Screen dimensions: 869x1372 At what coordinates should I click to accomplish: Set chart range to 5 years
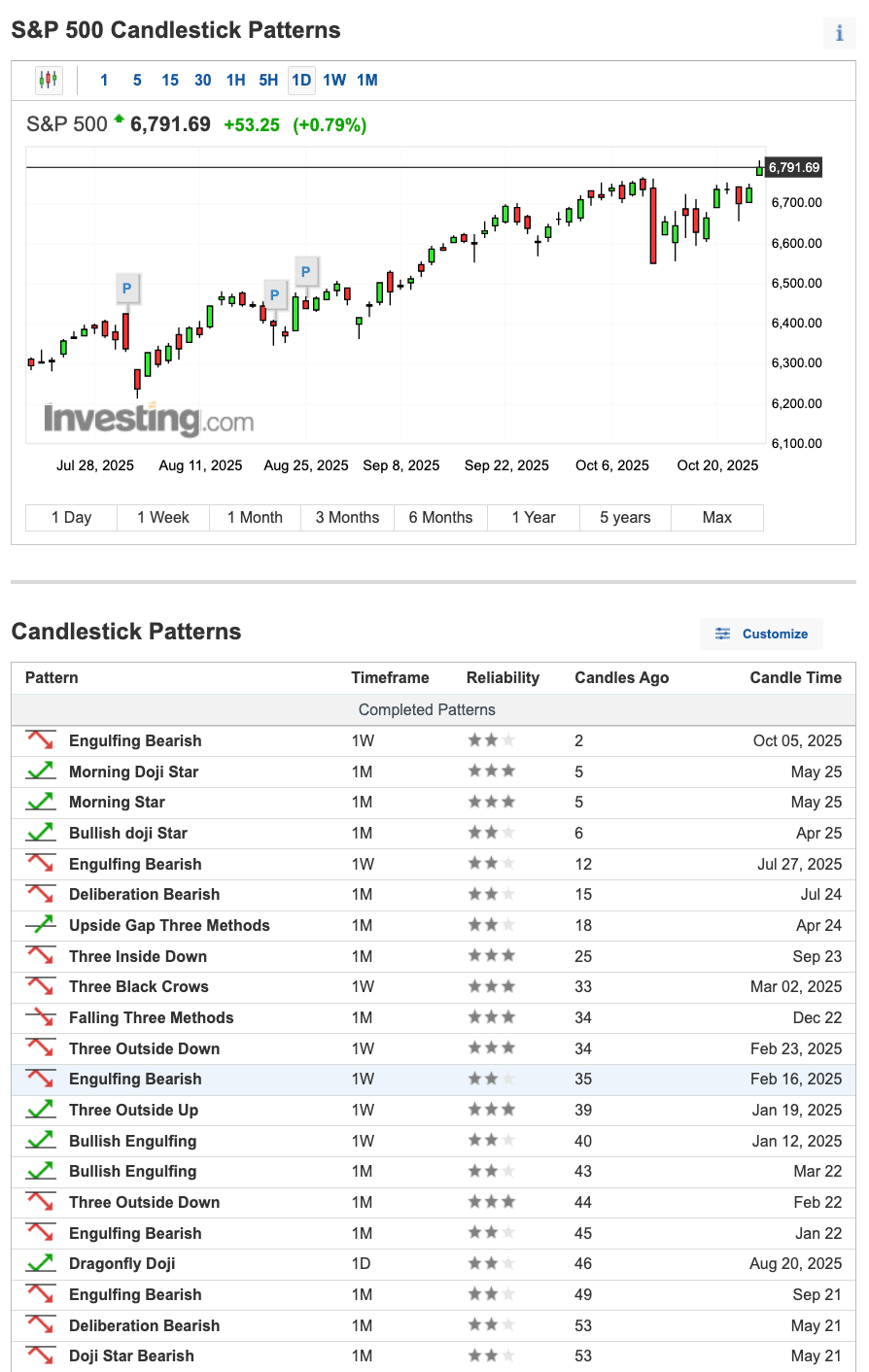pos(625,517)
